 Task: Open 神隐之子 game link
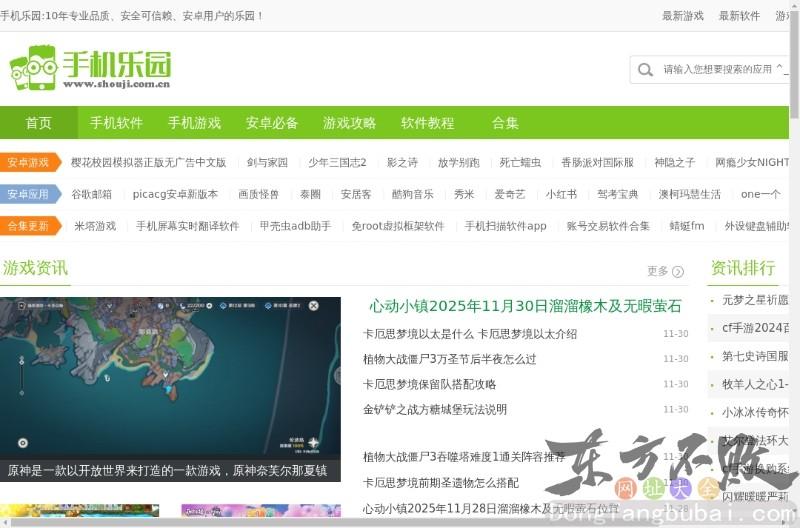[x=674, y=163]
